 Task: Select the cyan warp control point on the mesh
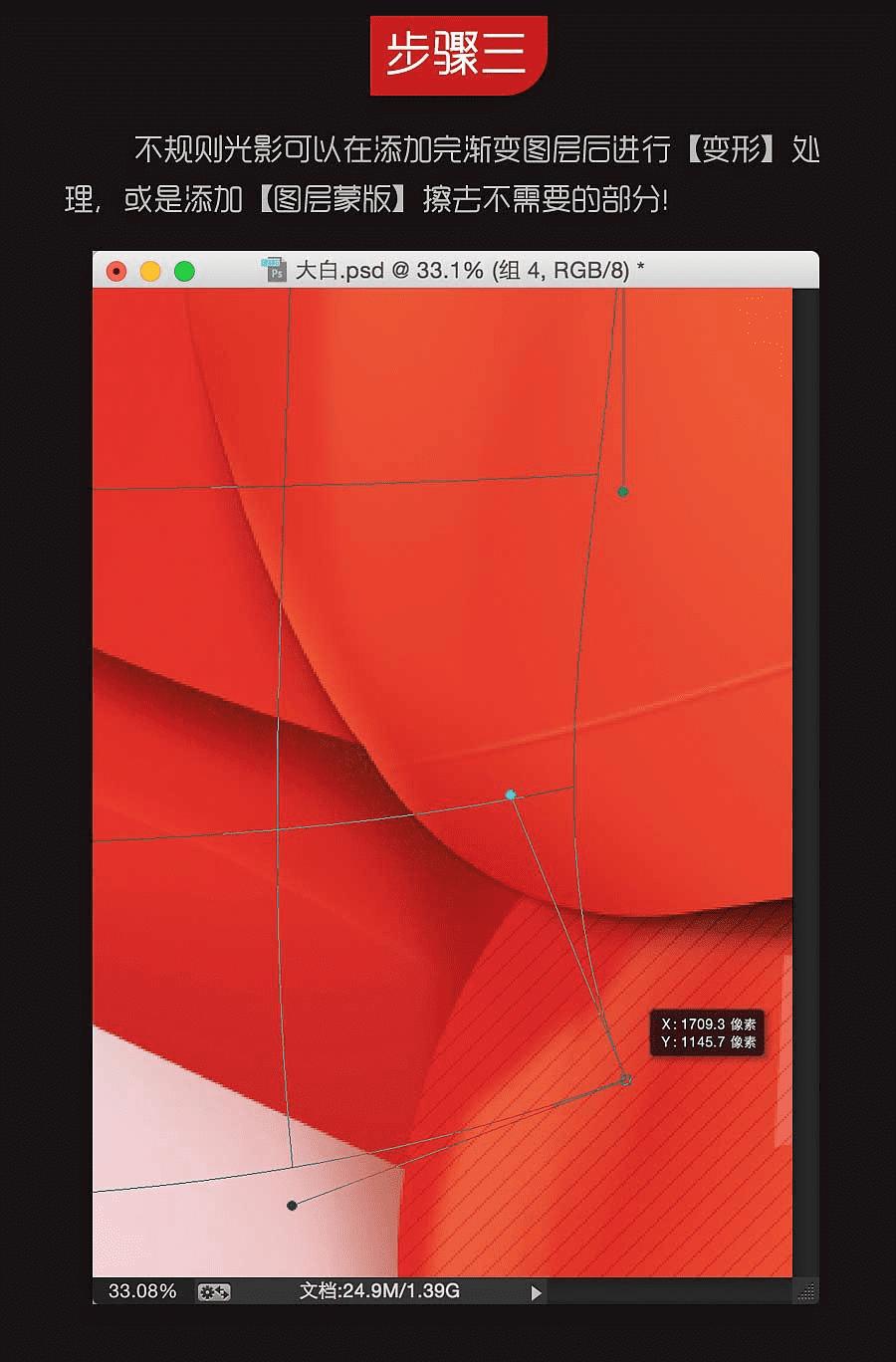point(511,794)
